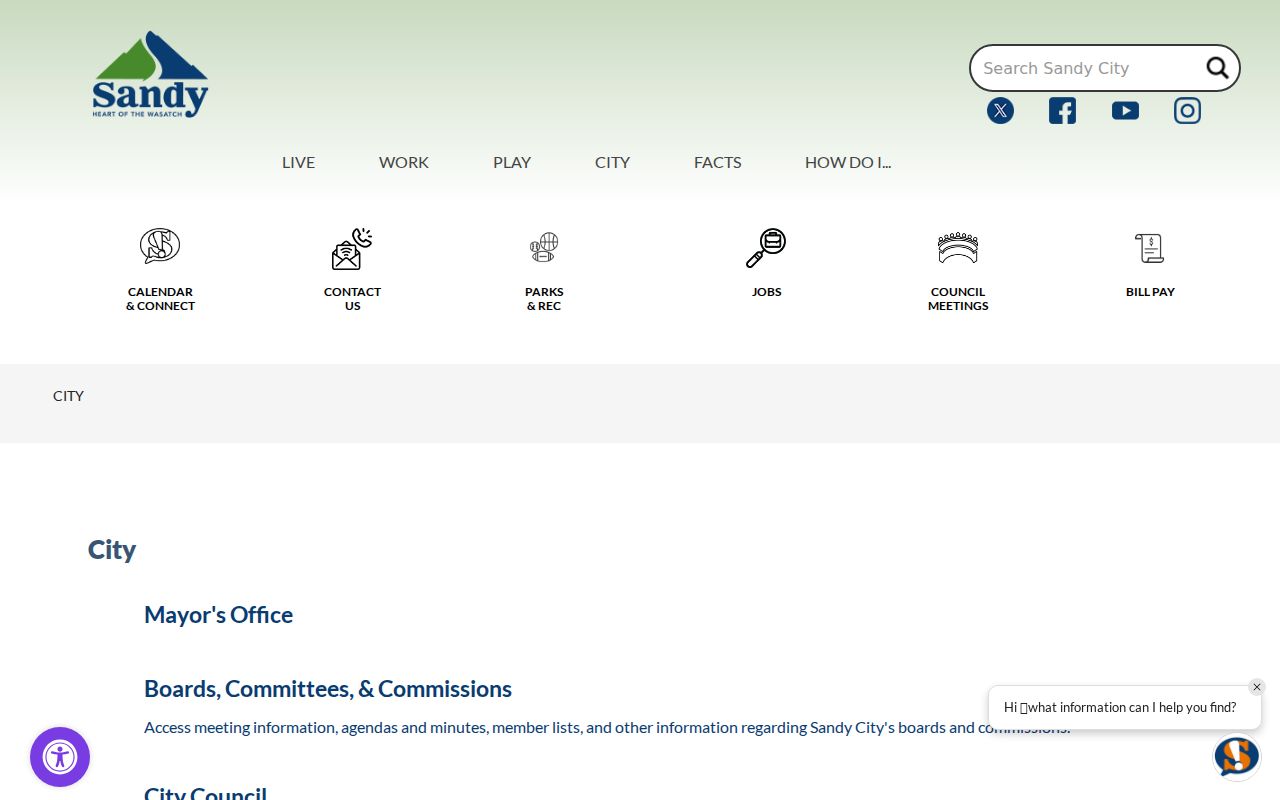Open the LIVE menu

click(298, 162)
